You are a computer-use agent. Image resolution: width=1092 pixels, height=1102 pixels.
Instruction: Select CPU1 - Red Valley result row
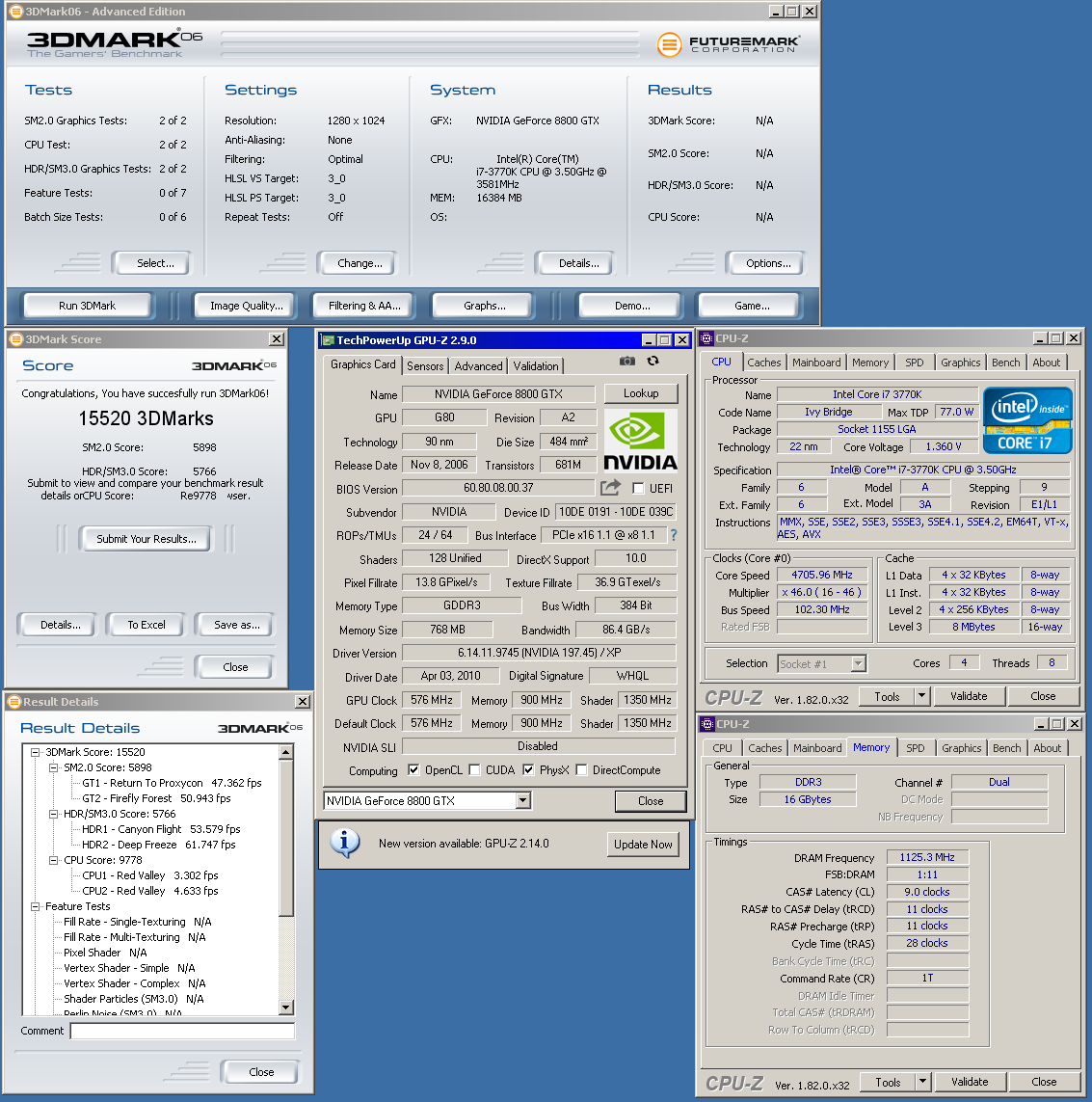pos(150,875)
